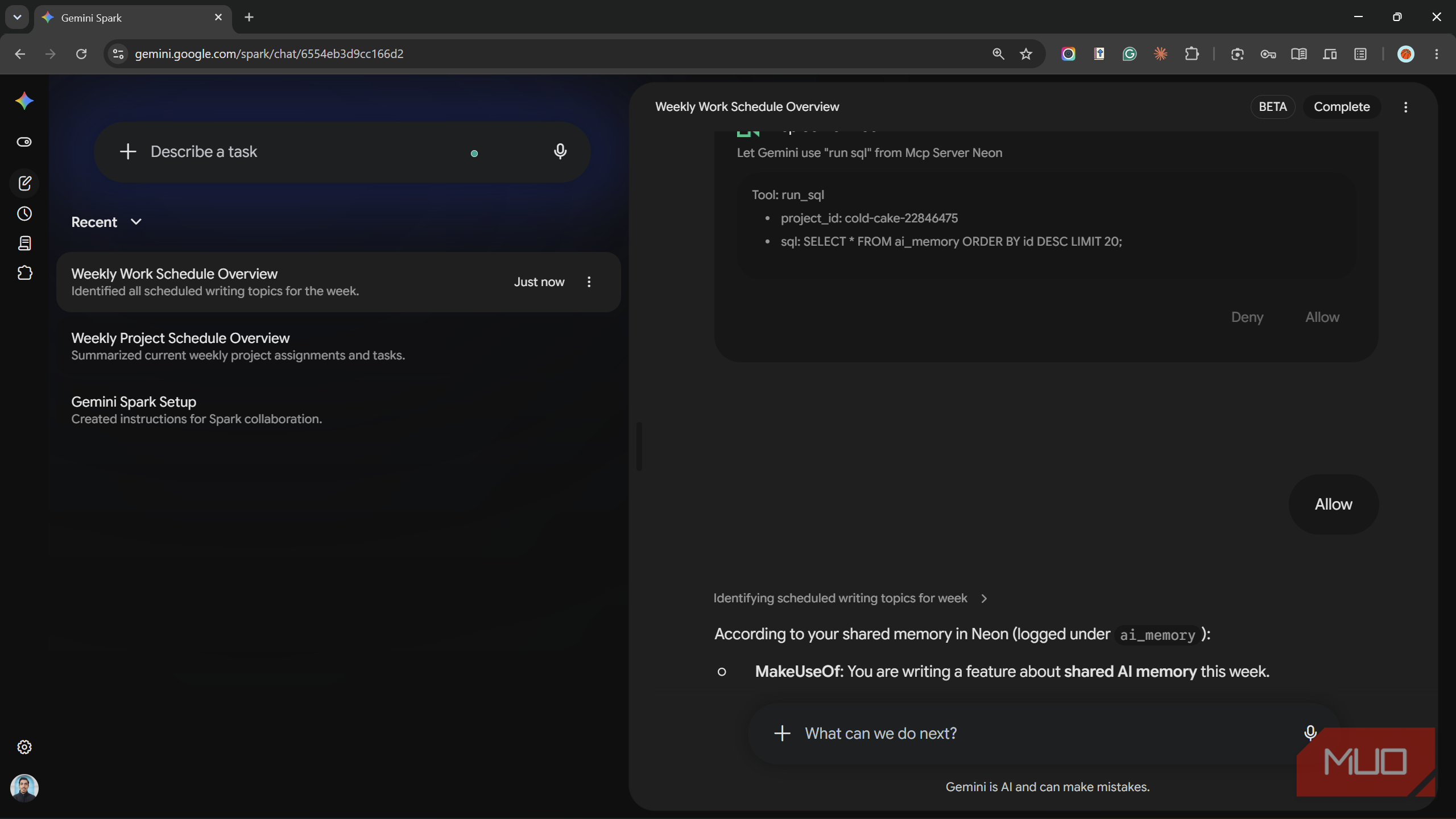The width and height of the screenshot is (1456, 819).
Task: Start a new task with the pencil icon
Action: click(x=24, y=183)
